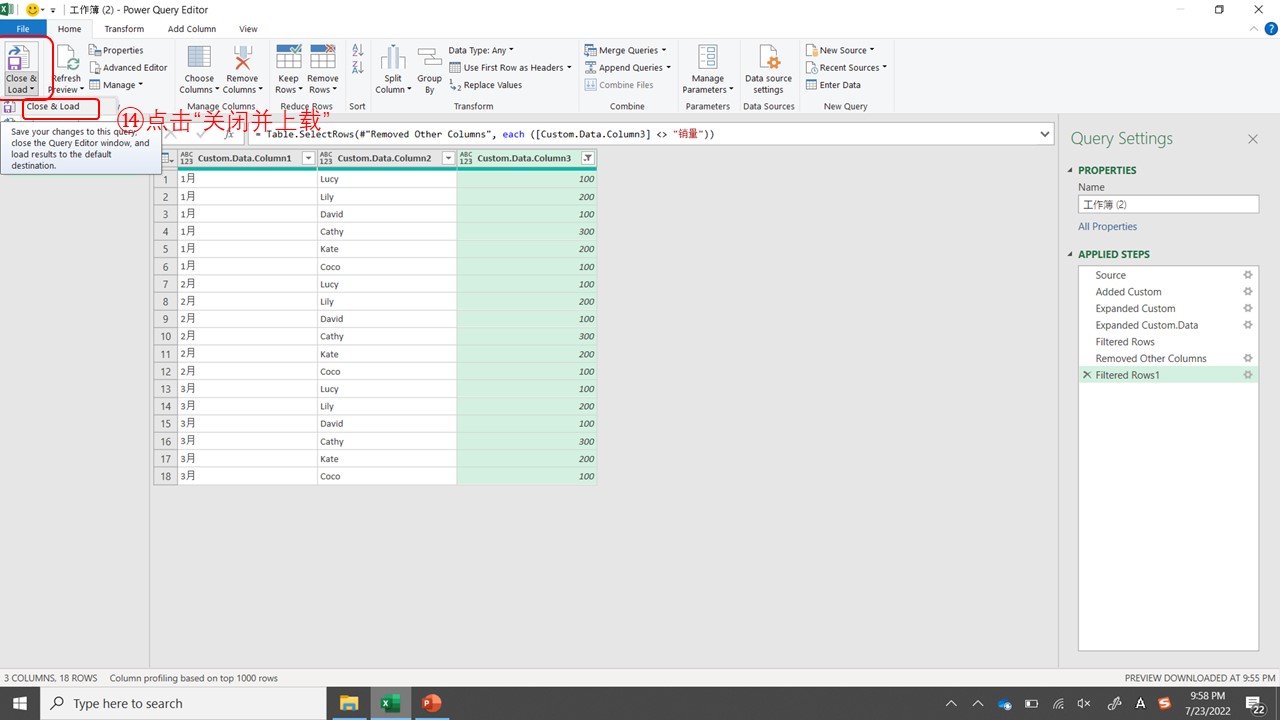Screen dimensions: 1280x720
Task: Expand the Use First Row as Headers dropdown
Action: (x=569, y=68)
